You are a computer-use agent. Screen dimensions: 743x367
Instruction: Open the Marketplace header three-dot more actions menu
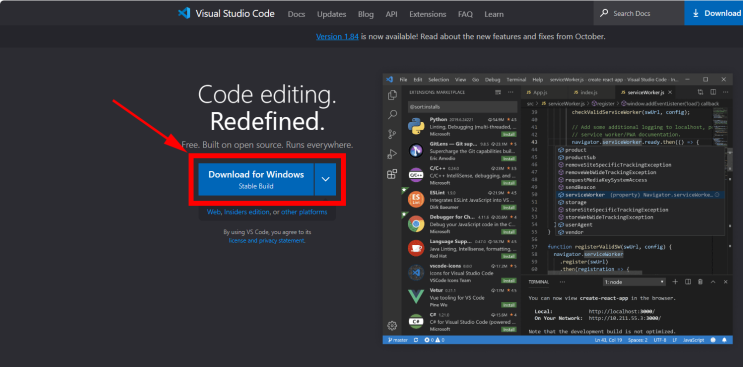tap(510, 92)
